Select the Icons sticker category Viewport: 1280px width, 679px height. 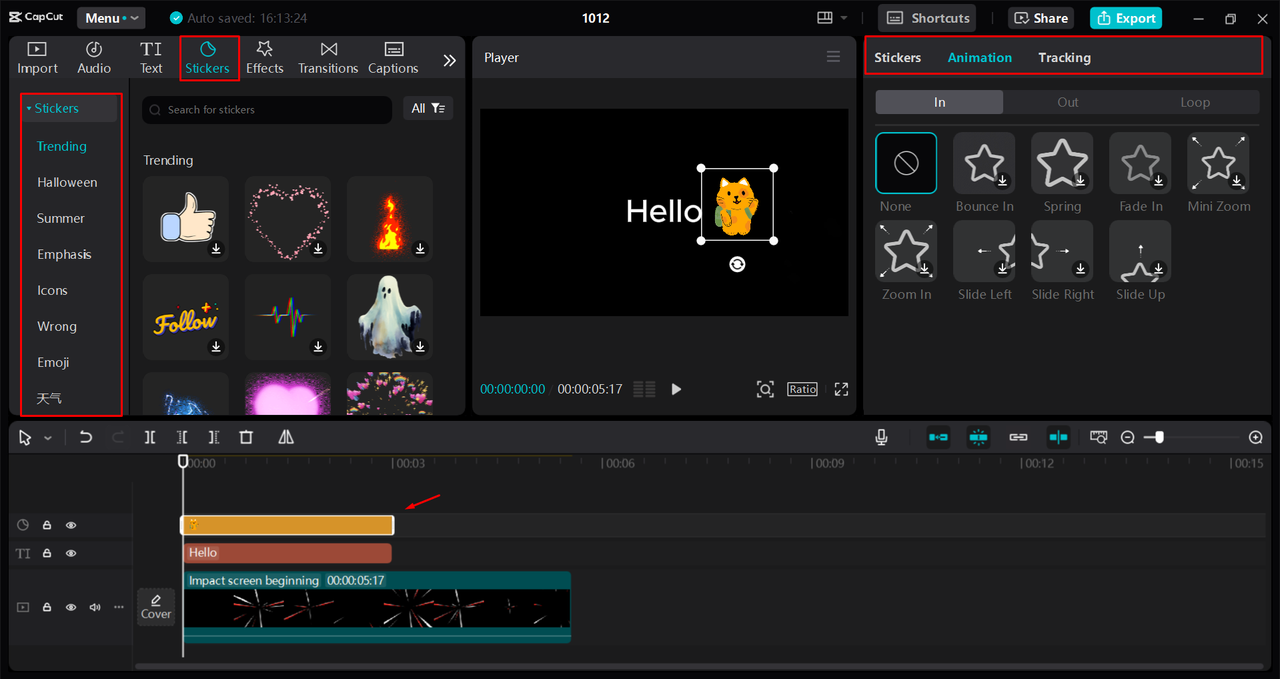tap(52, 290)
